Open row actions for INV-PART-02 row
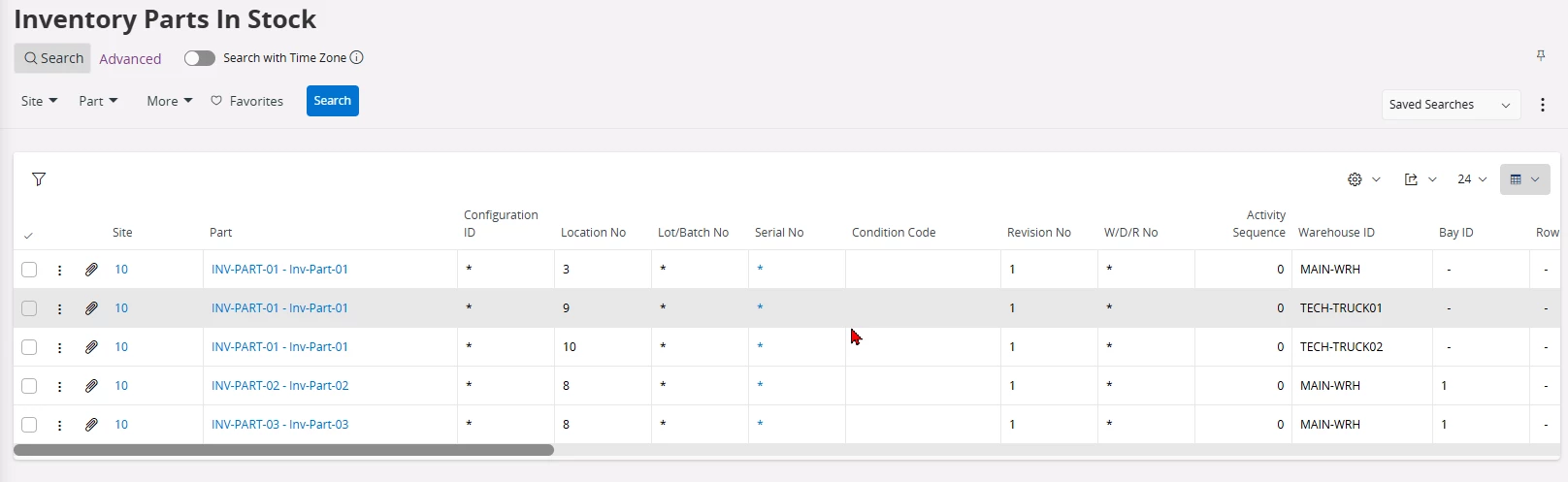The width and height of the screenshot is (1568, 482). [x=60, y=386]
